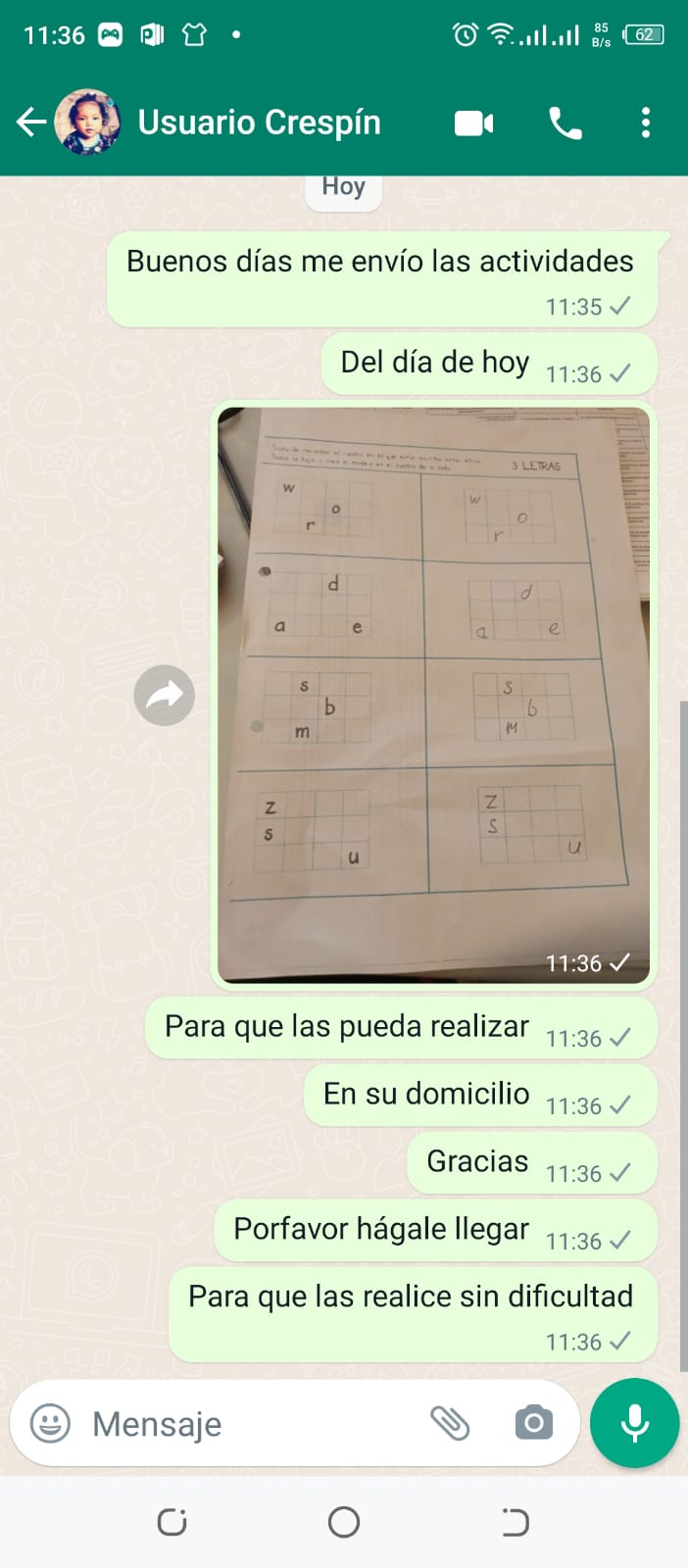Tap the Mensaje text input field
Viewport: 688px width, 1568px height.
pos(250,1424)
